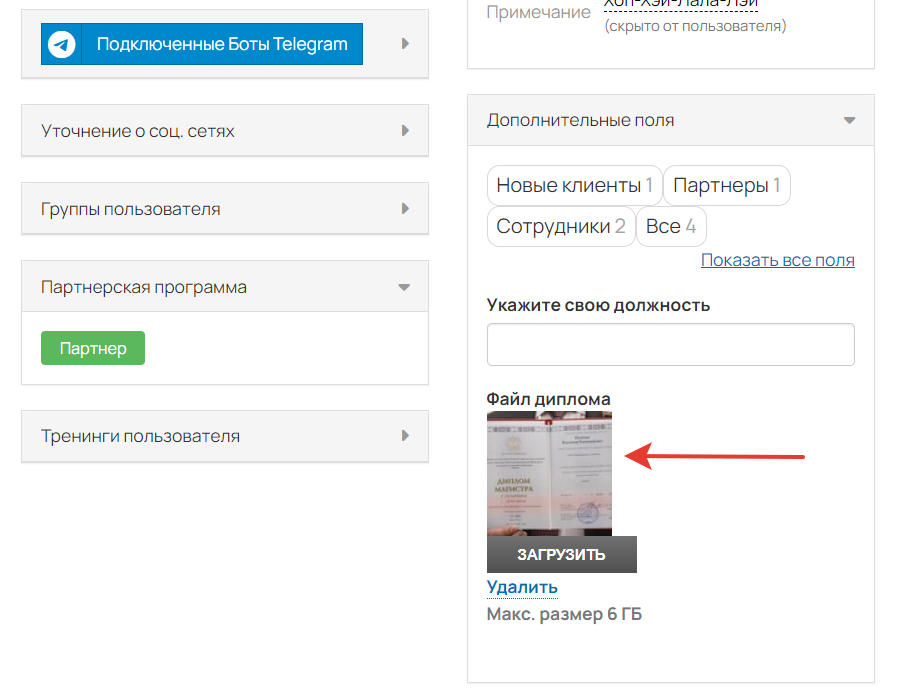This screenshot has width=899, height=695.
Task: Click the Дополнительные поля header title
Action: 580,120
